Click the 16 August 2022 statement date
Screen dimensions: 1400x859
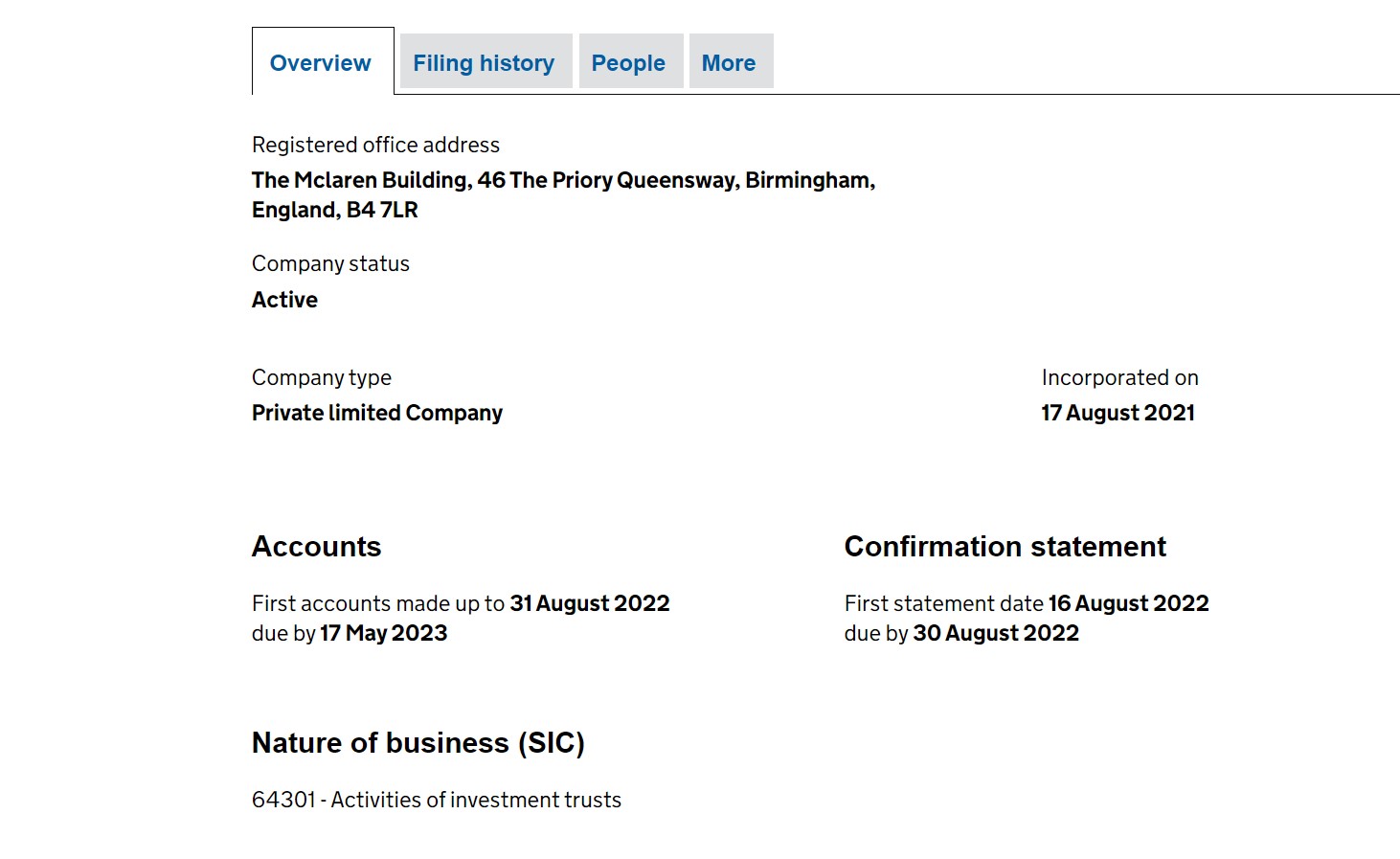click(1128, 603)
